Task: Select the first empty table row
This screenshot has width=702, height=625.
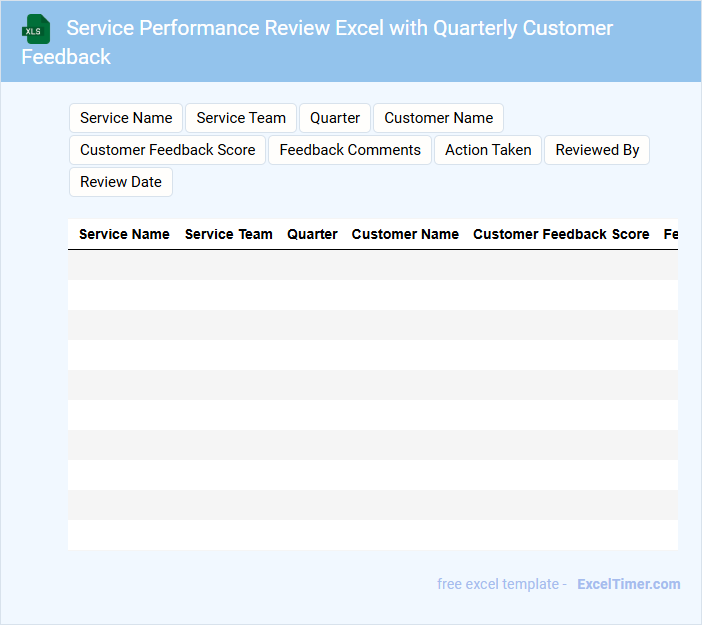Action: (372, 265)
